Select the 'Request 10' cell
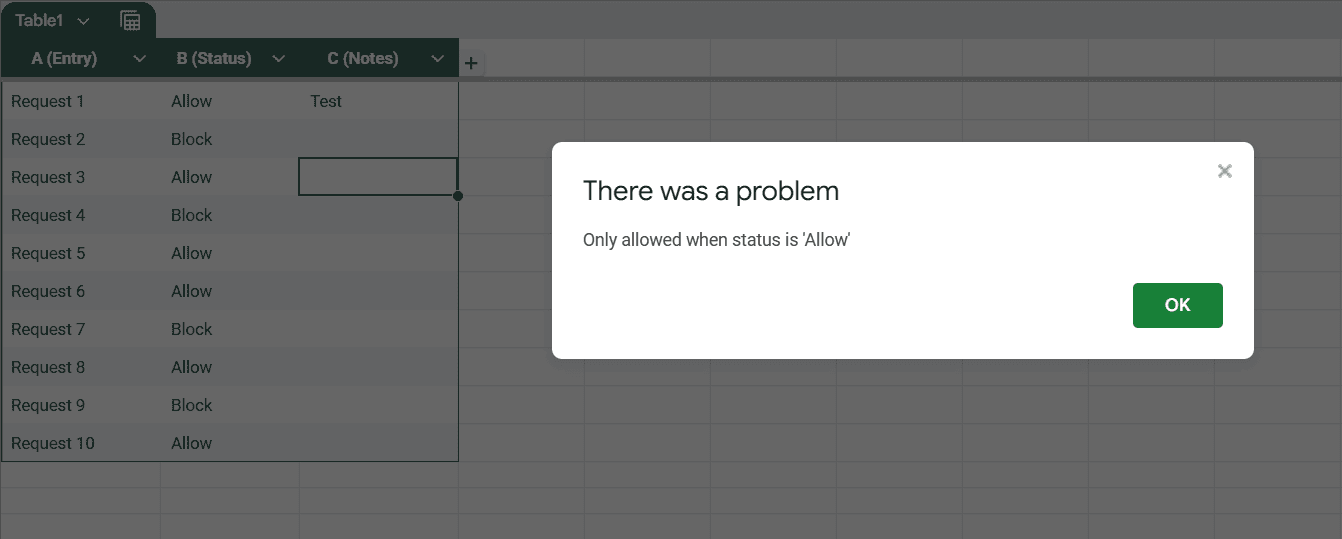Image resolution: width=1342 pixels, height=539 pixels. 81,443
